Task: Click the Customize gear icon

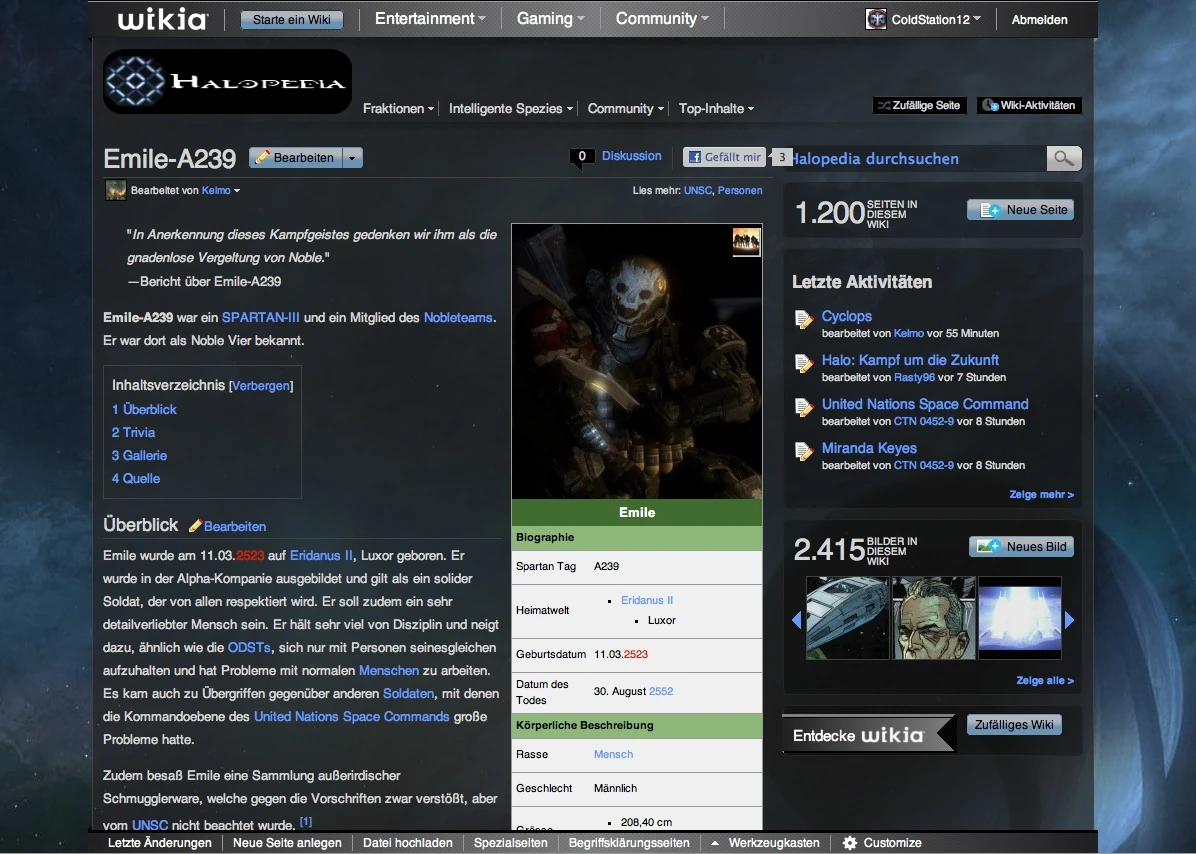Action: click(x=850, y=843)
